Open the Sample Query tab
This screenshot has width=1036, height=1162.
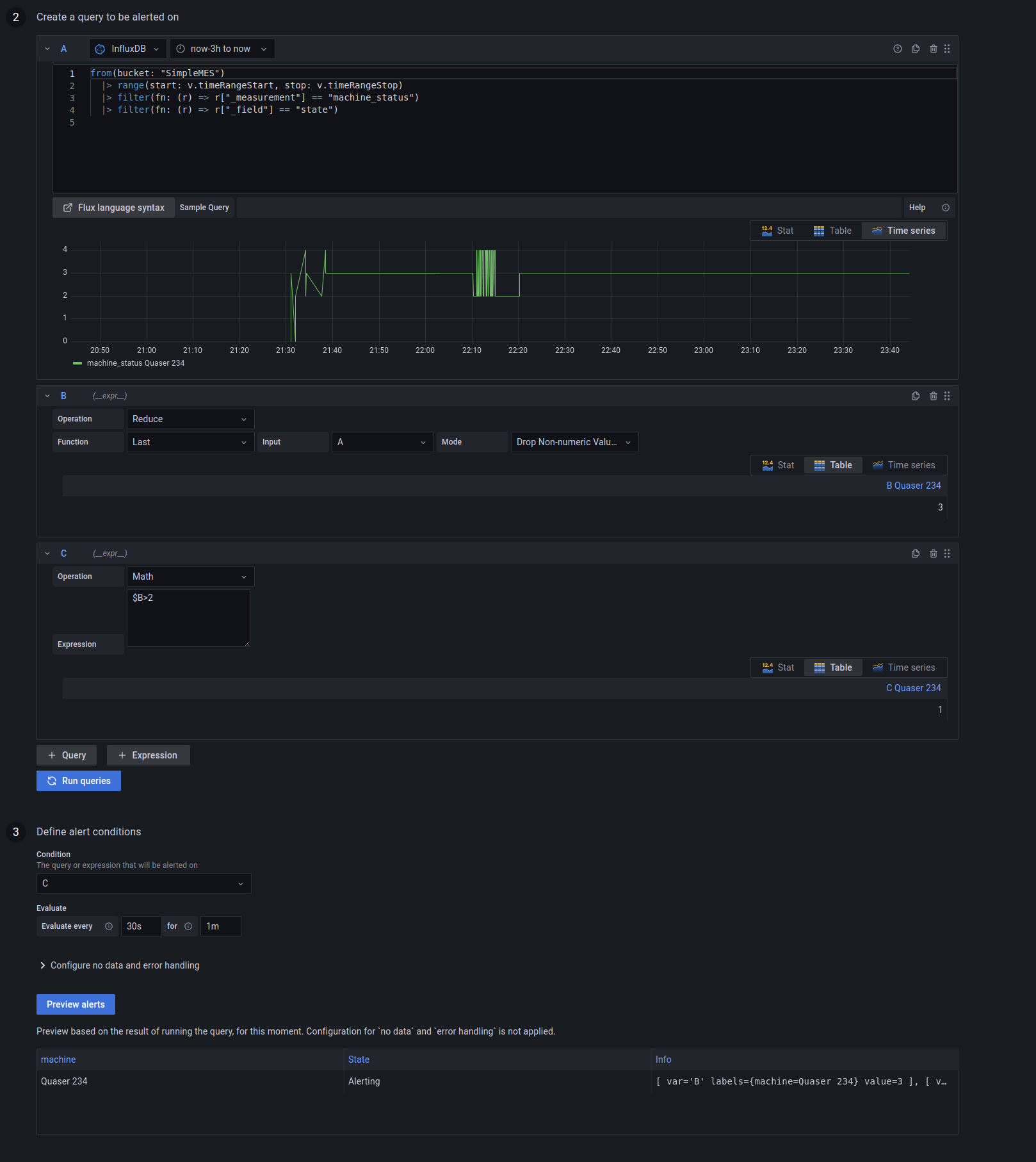[x=204, y=208]
